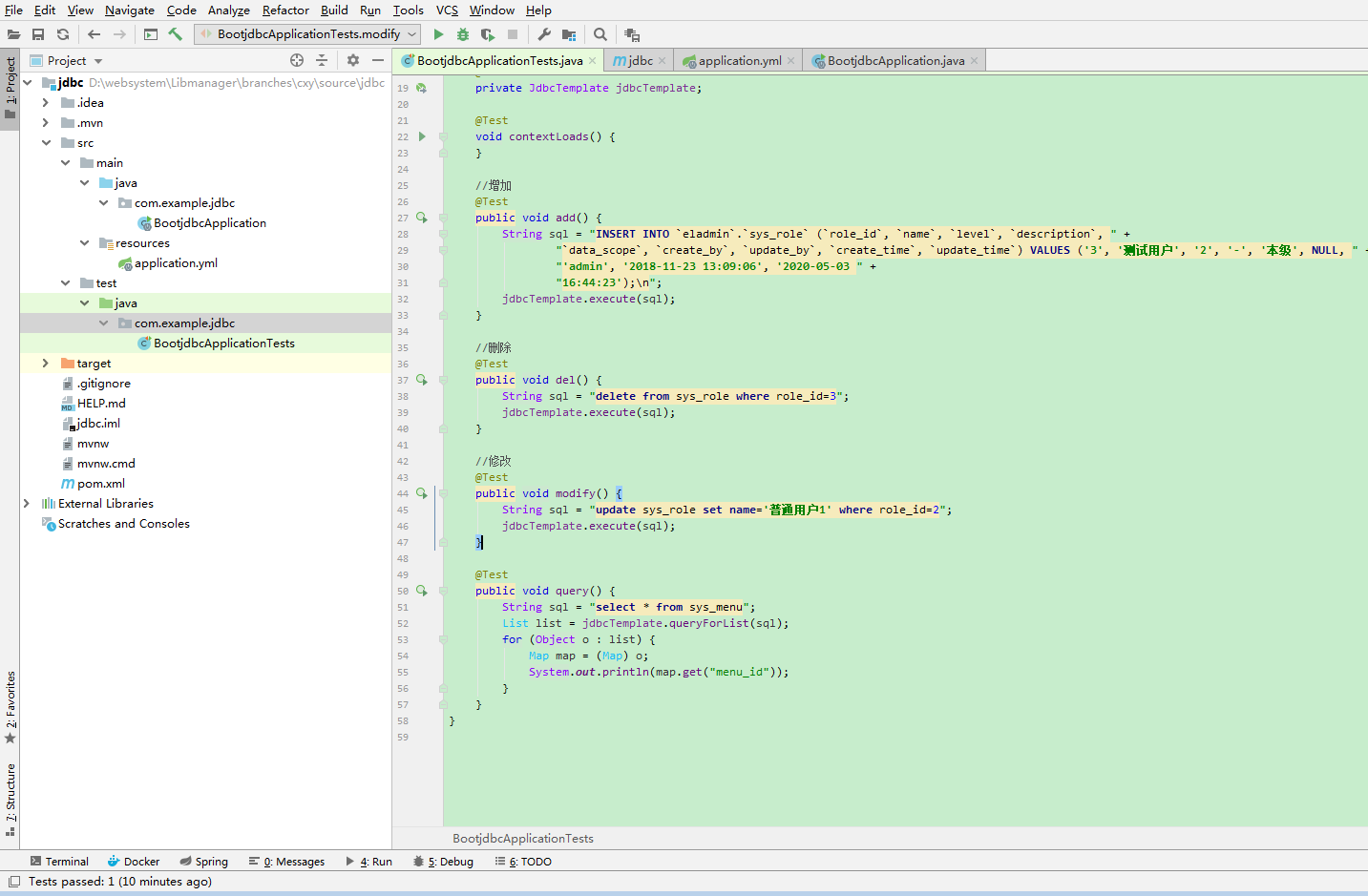Open the TODO tool window
Screen dimensions: 1368x896
tap(522, 861)
